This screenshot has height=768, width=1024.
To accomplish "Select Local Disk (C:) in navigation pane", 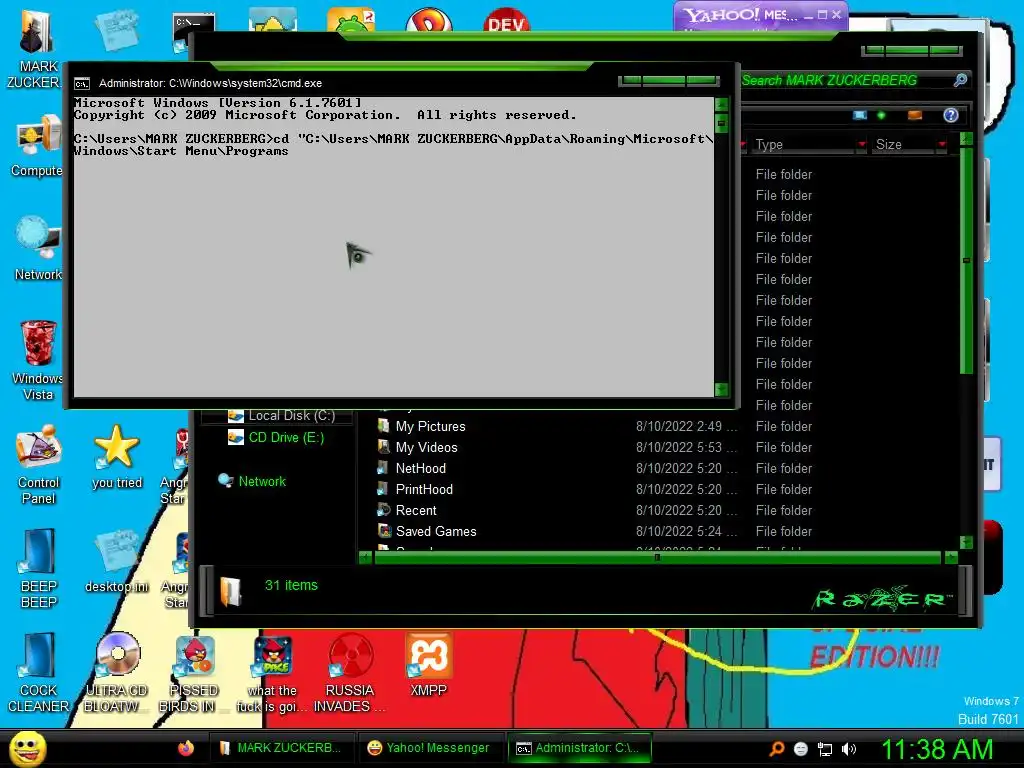I will [291, 415].
